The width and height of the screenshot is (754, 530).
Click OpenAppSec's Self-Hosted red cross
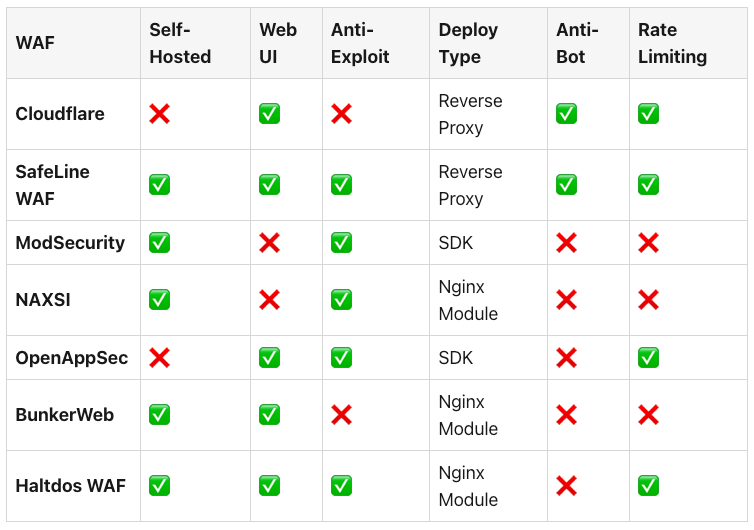tap(159, 358)
